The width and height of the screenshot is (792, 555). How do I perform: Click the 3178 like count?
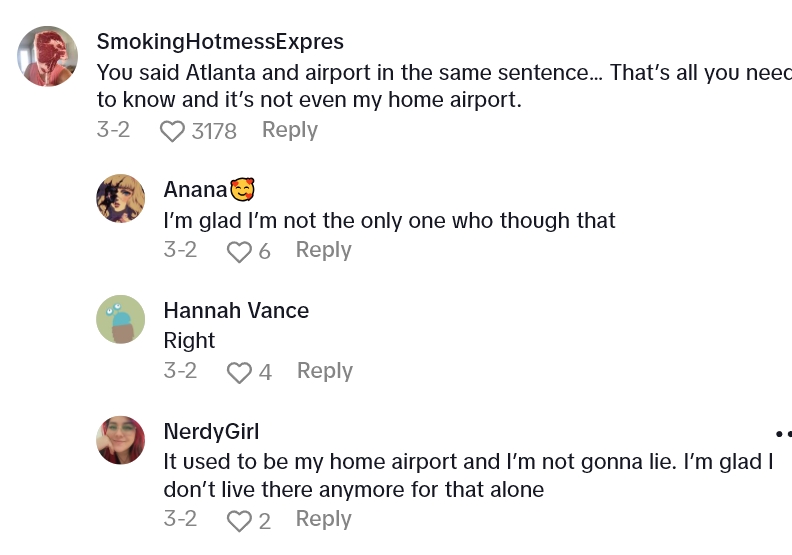tap(214, 131)
